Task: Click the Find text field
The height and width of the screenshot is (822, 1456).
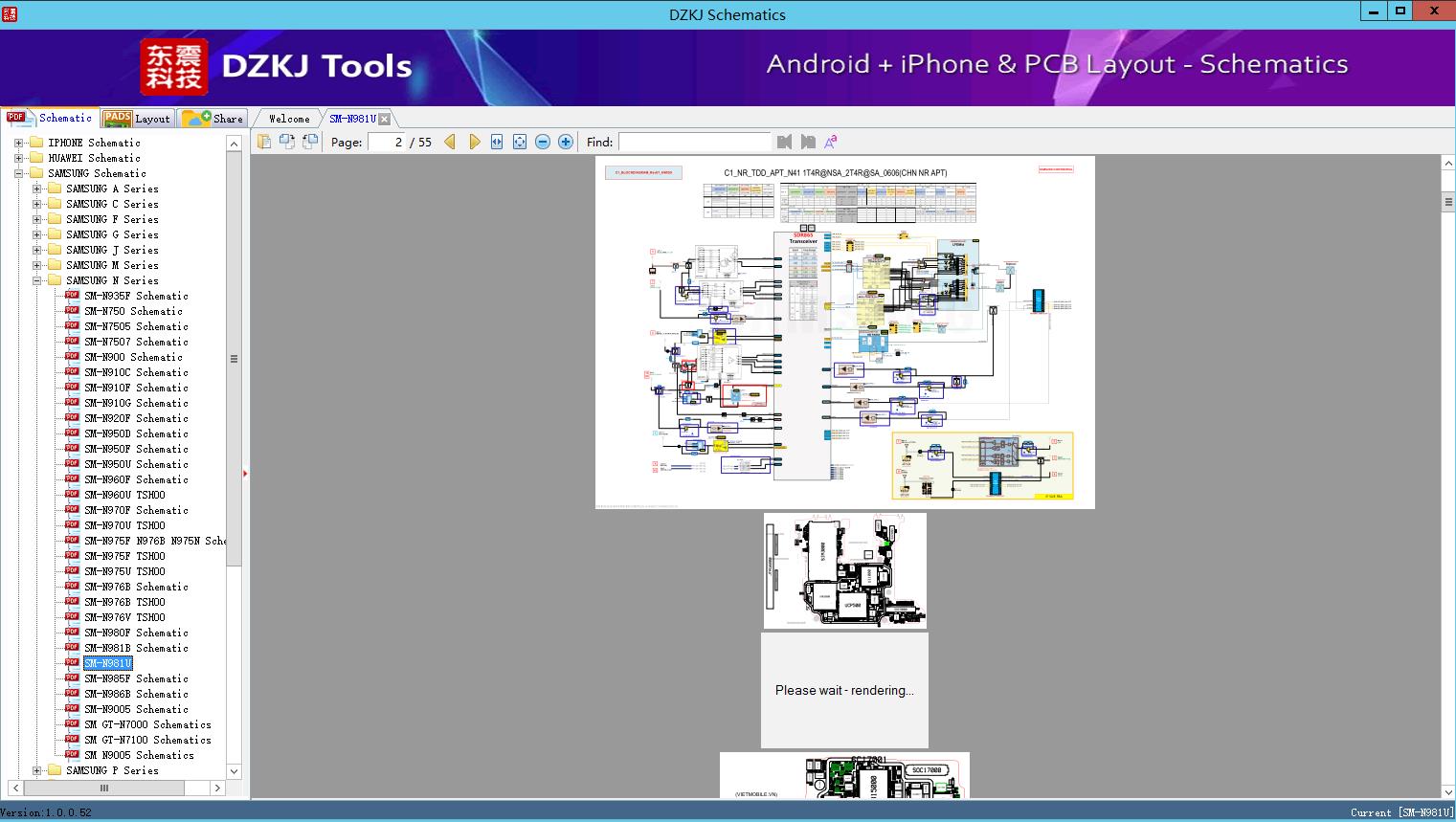Action: (694, 142)
